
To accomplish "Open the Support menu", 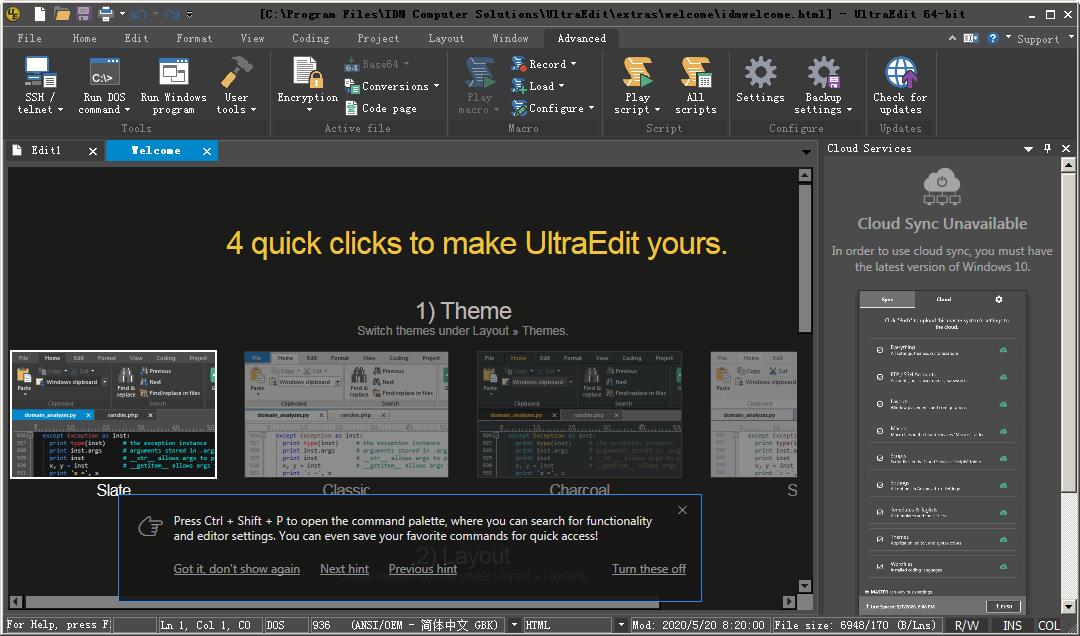I will pos(1038,39).
